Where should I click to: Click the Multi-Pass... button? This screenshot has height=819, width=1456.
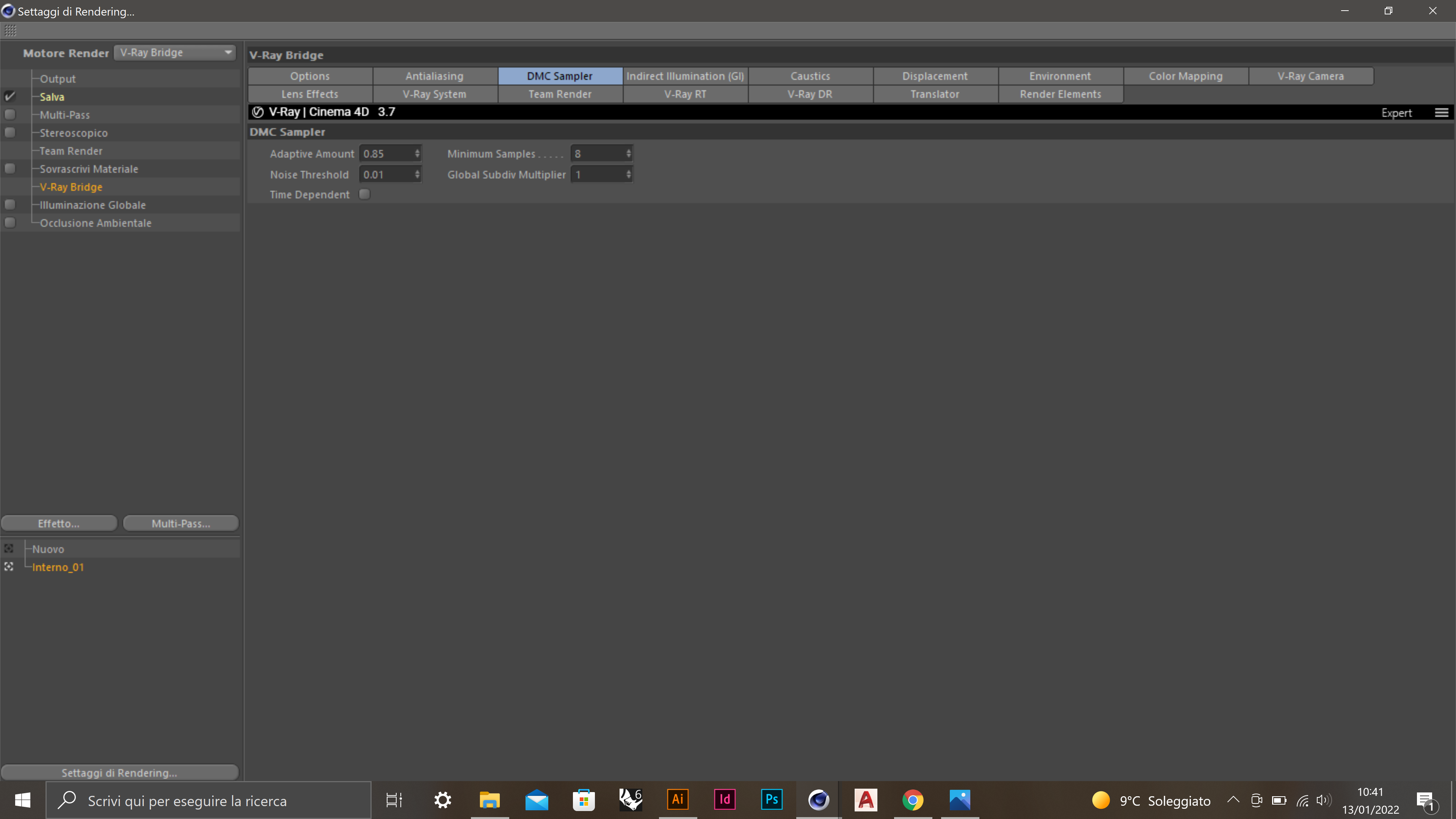tap(181, 523)
